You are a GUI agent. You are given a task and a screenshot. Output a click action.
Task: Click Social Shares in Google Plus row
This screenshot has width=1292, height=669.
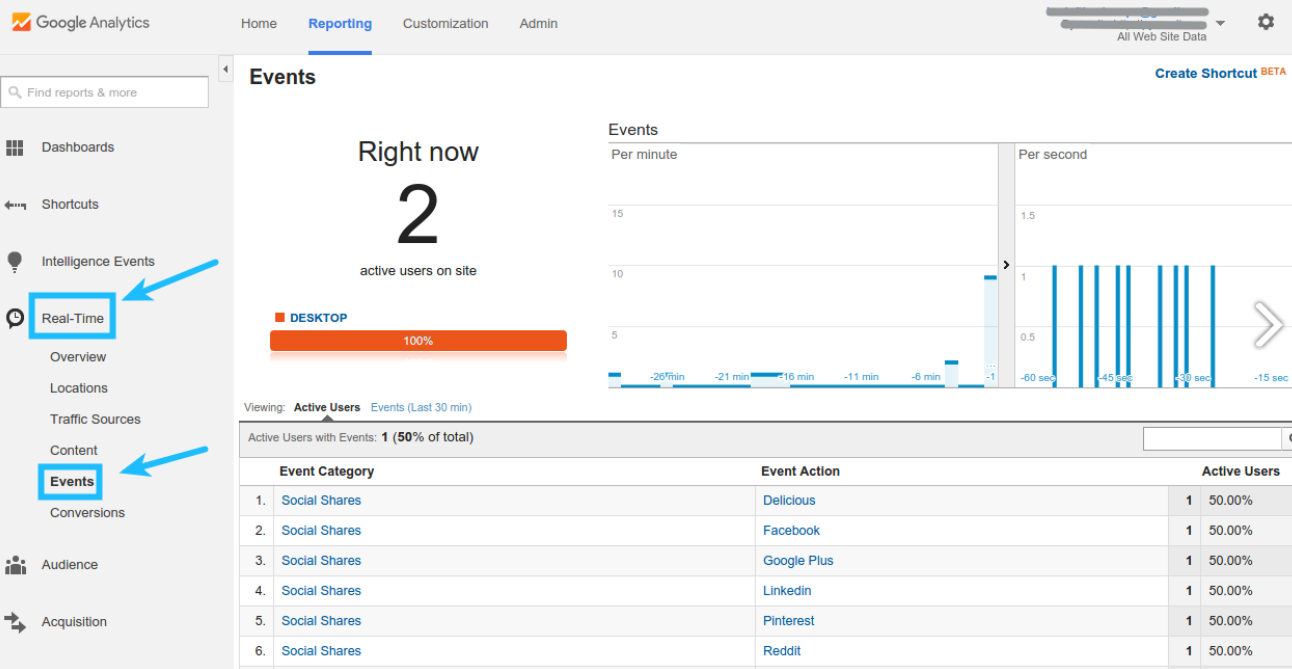(x=321, y=560)
